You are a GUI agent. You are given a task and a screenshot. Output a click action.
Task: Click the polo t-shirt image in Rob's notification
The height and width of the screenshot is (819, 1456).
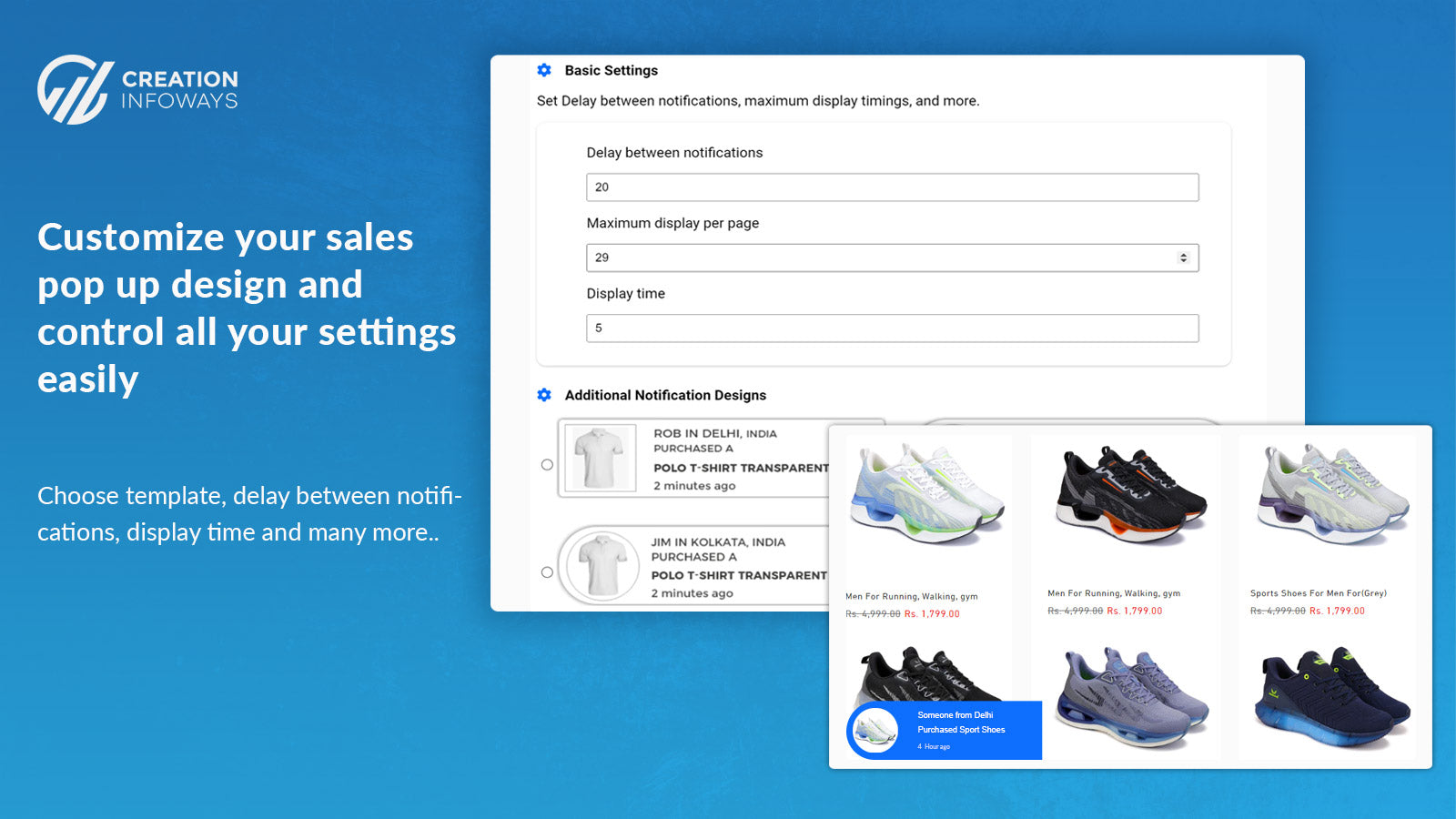coord(602,458)
